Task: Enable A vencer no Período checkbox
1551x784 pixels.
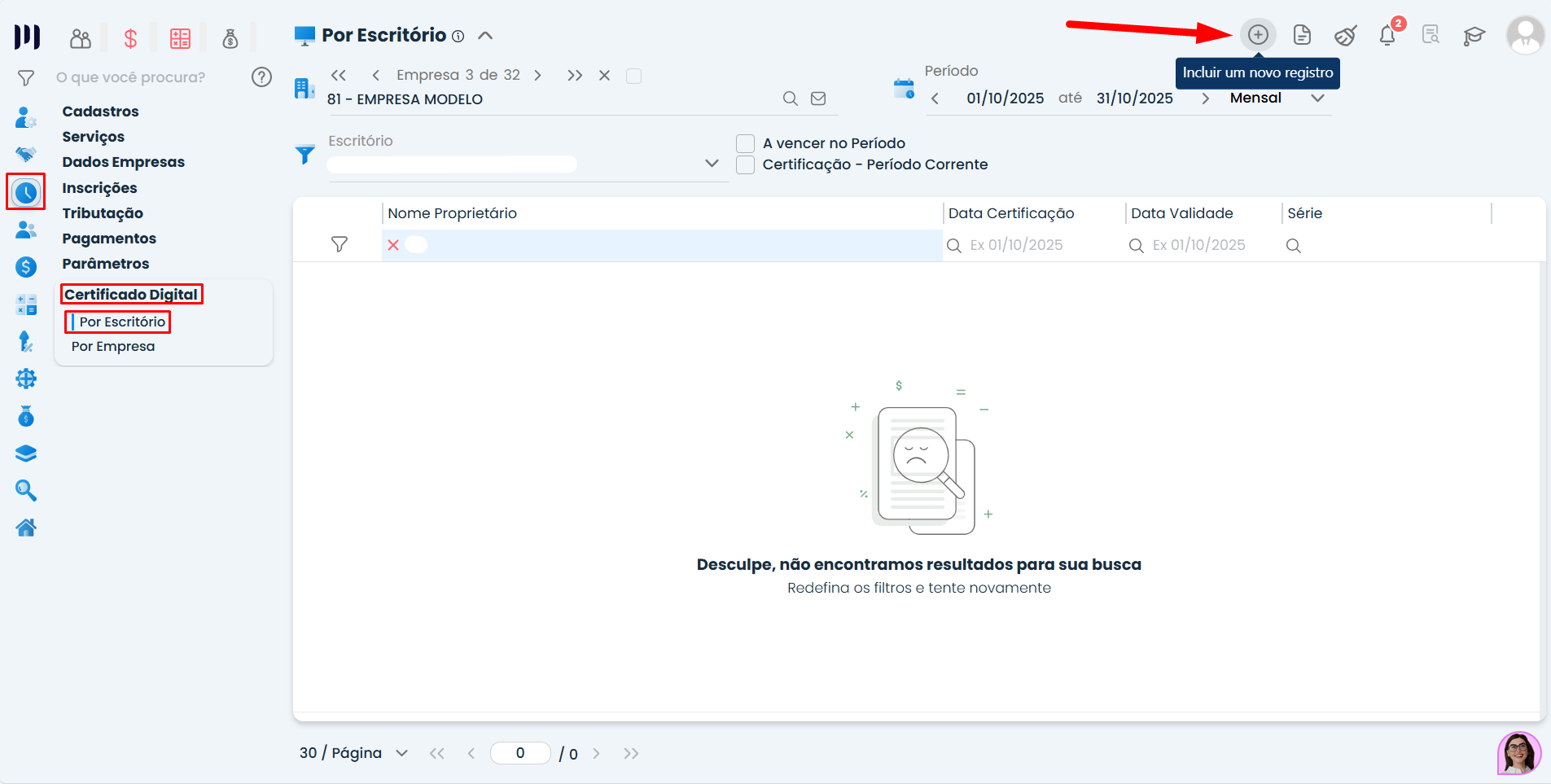Action: point(745,143)
